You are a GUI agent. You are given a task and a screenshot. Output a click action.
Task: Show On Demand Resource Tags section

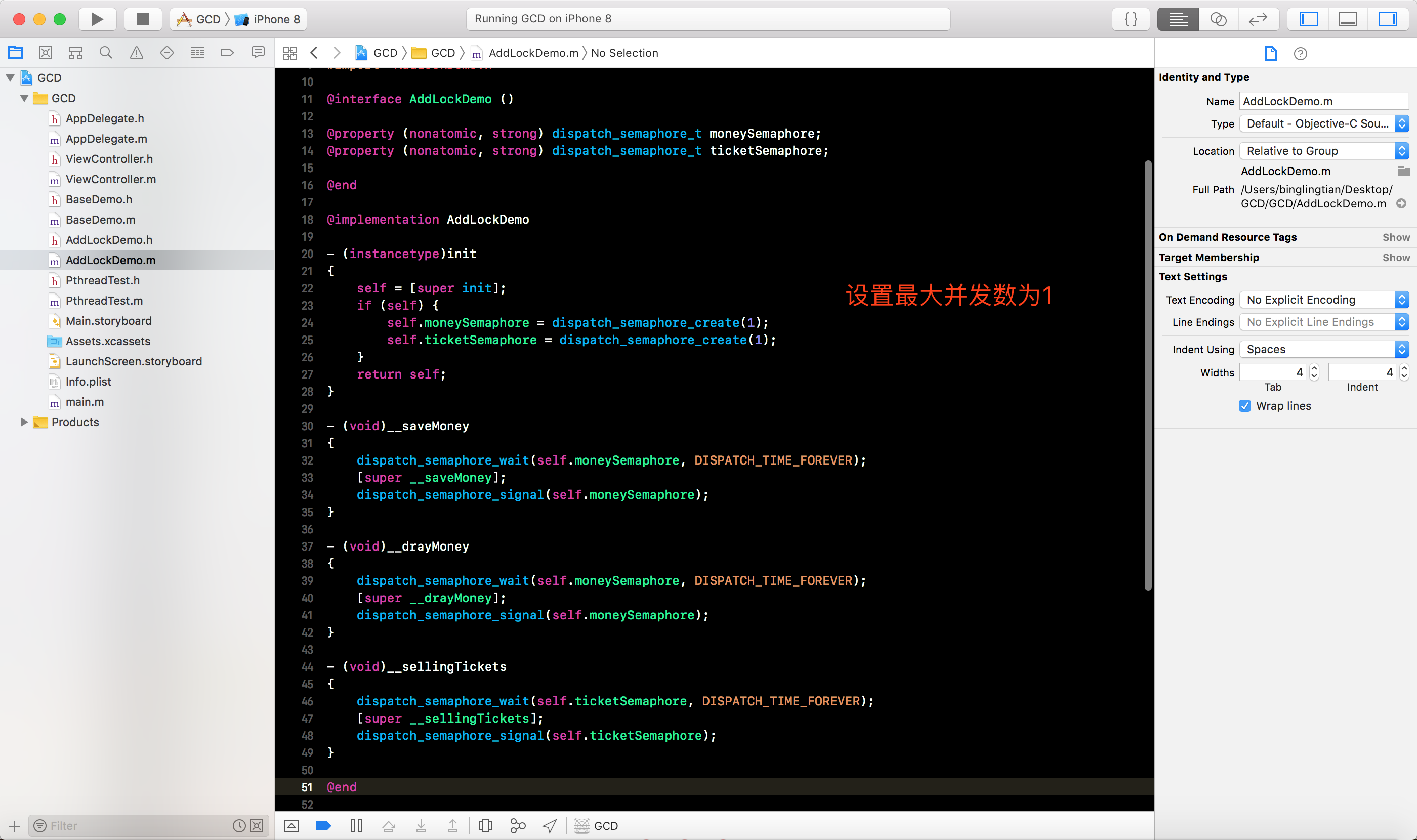pos(1396,237)
